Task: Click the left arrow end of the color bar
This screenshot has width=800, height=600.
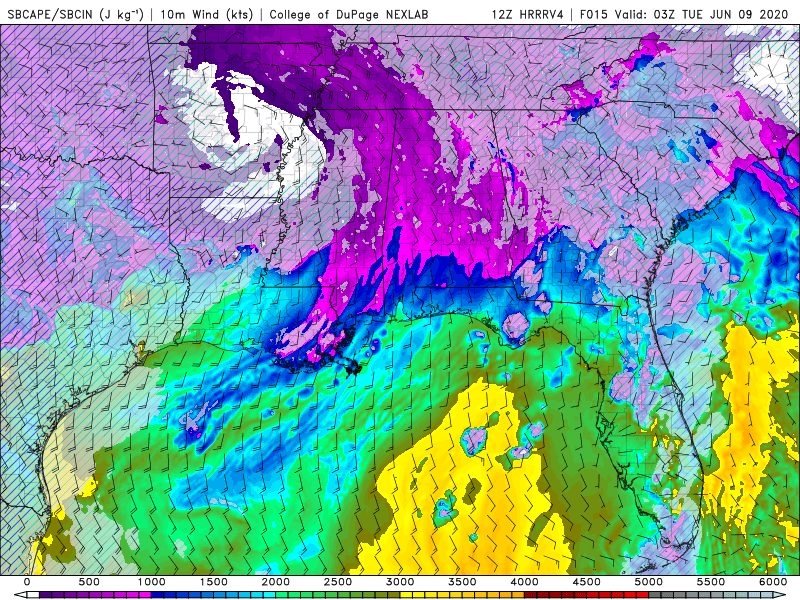Action: (20, 595)
